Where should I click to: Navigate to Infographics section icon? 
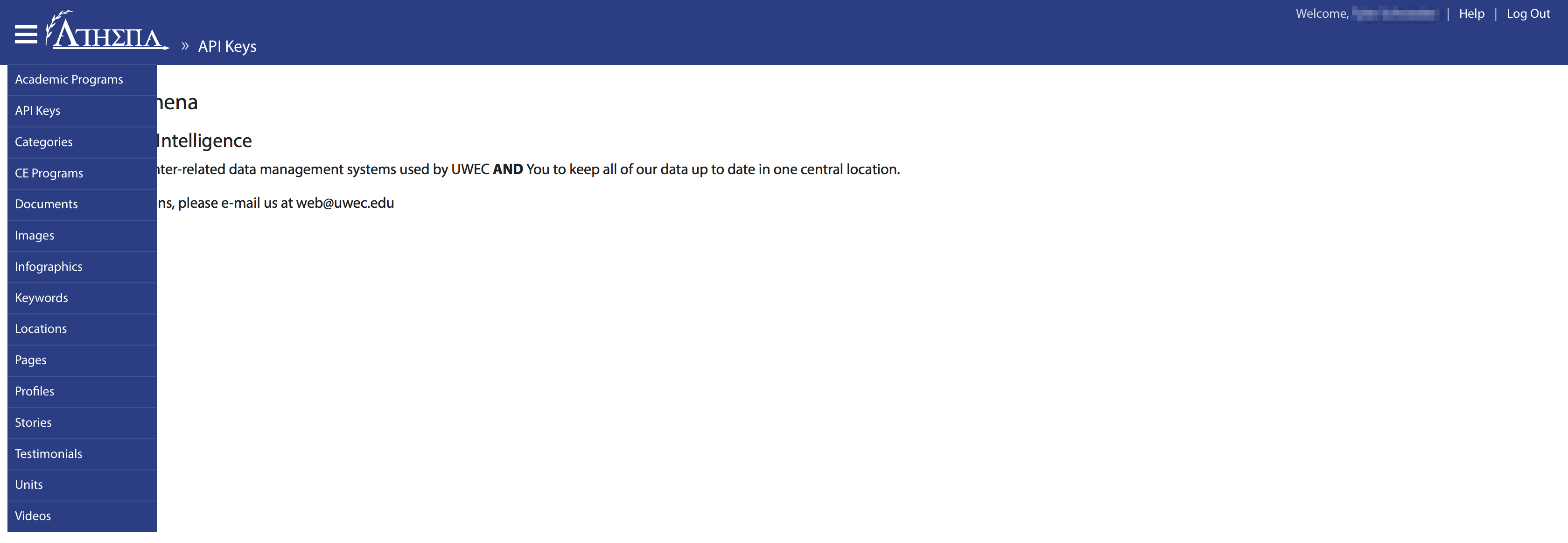(48, 266)
